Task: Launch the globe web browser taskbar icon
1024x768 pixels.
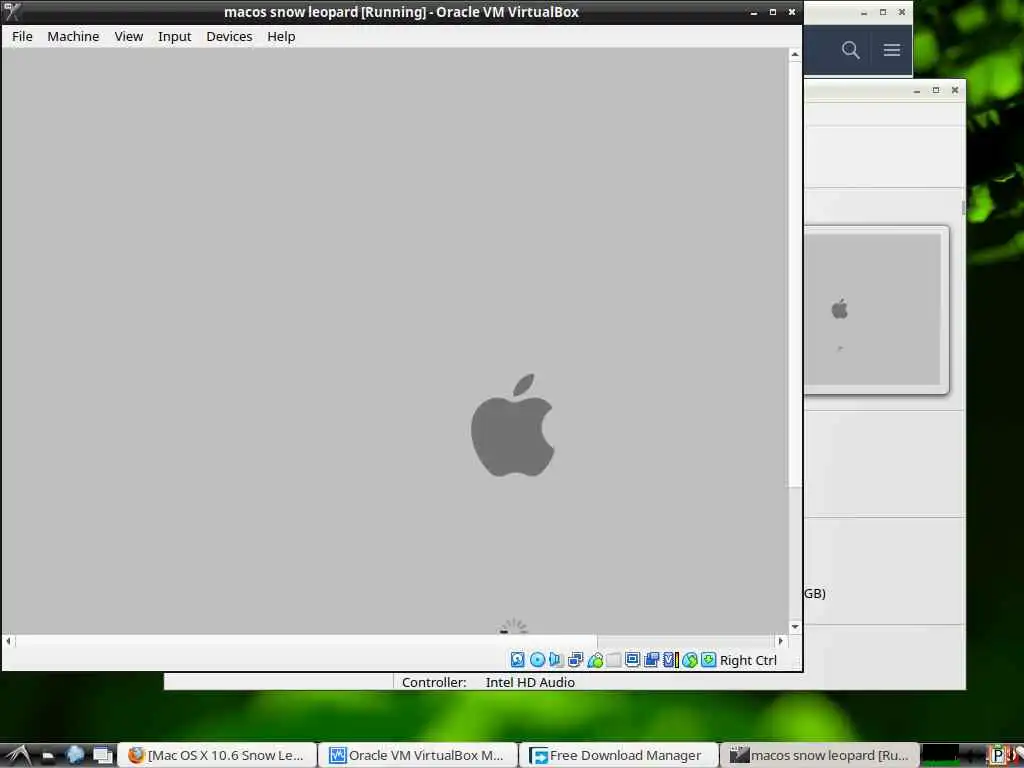Action: 75,755
